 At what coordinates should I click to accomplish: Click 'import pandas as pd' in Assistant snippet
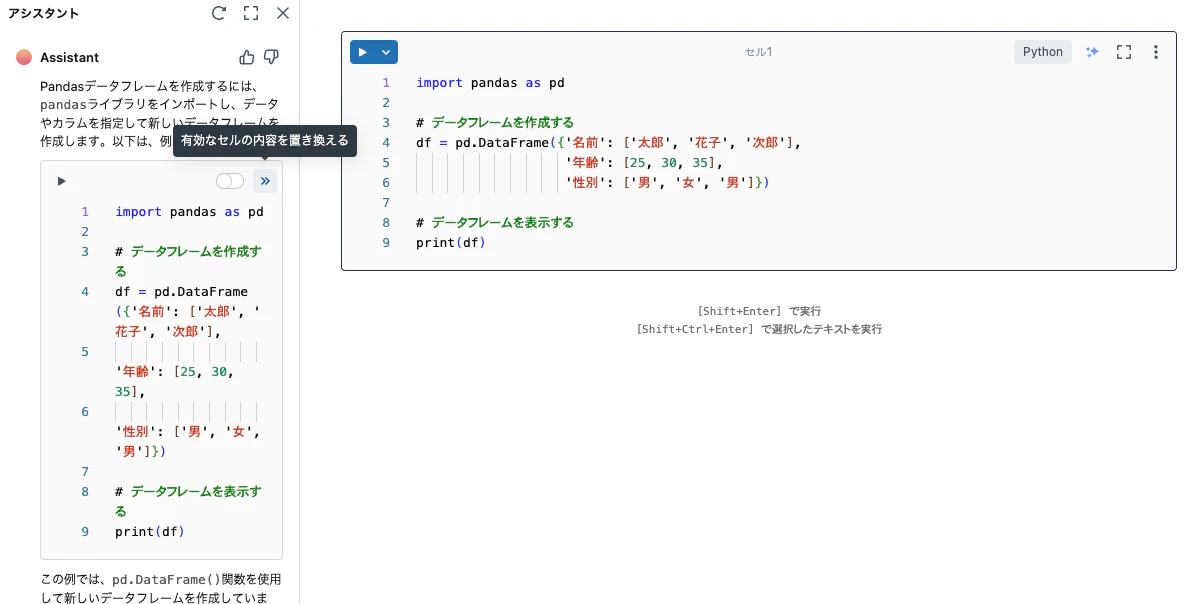pyautogui.click(x=190, y=212)
